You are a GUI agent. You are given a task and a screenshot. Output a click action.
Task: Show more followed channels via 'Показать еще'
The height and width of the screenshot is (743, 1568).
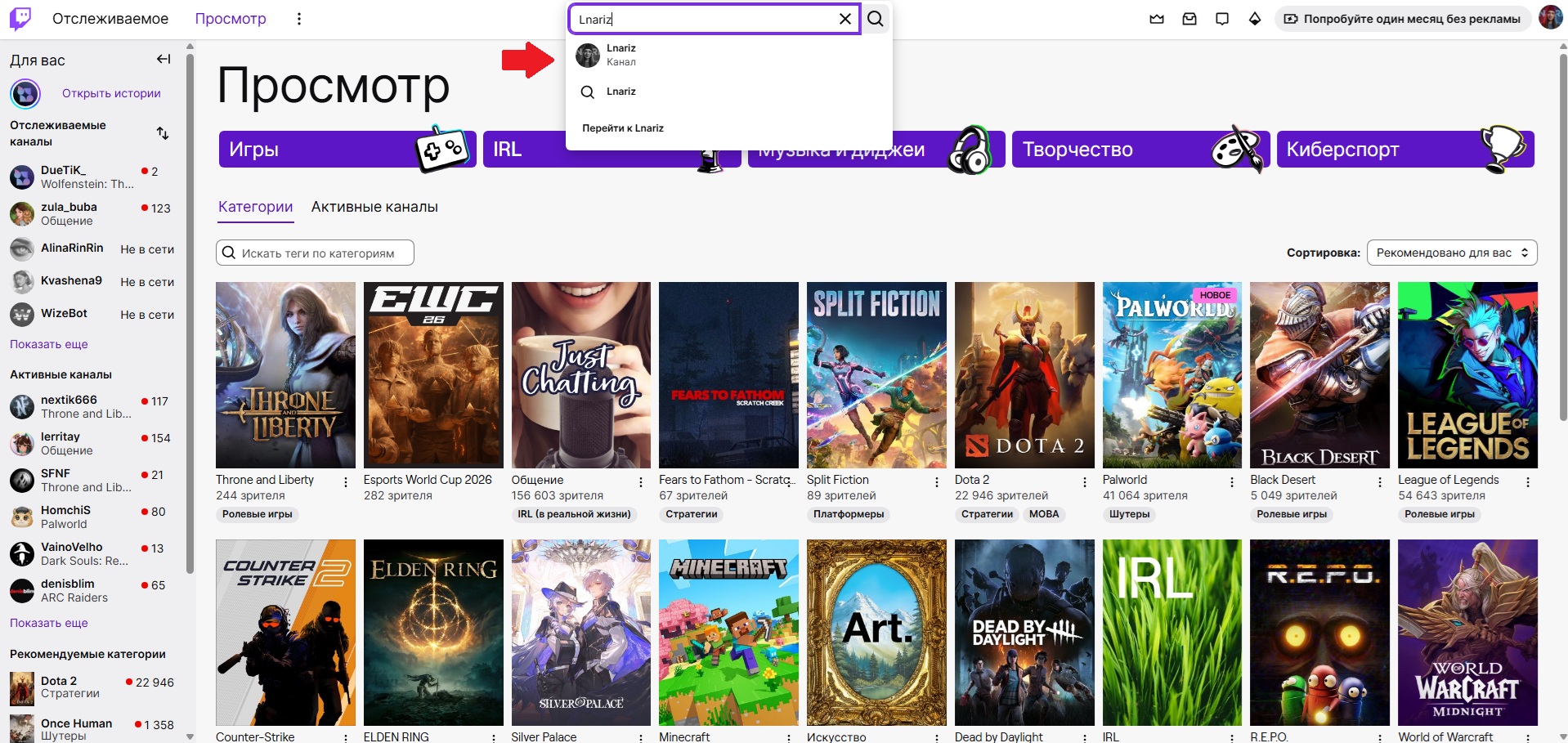[49, 344]
